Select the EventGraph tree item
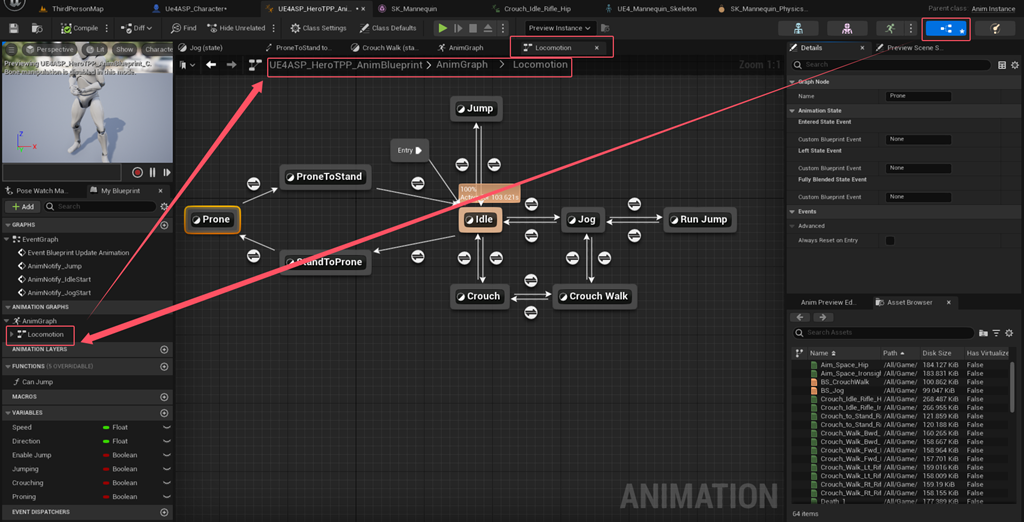 (40, 239)
